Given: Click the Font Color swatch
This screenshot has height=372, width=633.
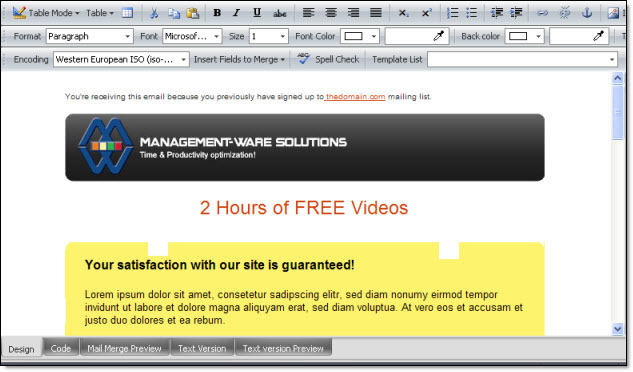Looking at the screenshot, I should click(354, 36).
